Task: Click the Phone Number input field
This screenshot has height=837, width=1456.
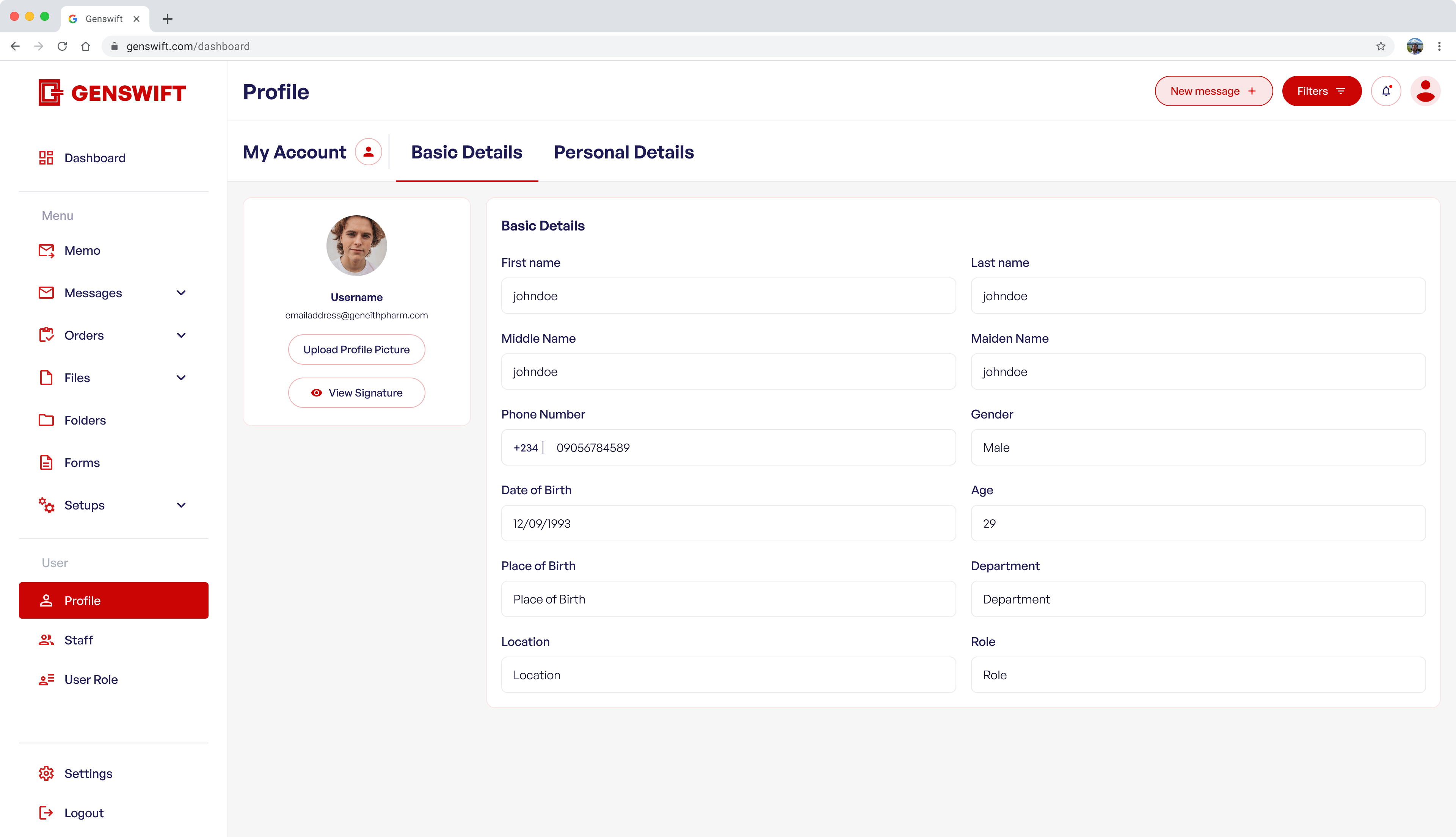Action: (747, 447)
